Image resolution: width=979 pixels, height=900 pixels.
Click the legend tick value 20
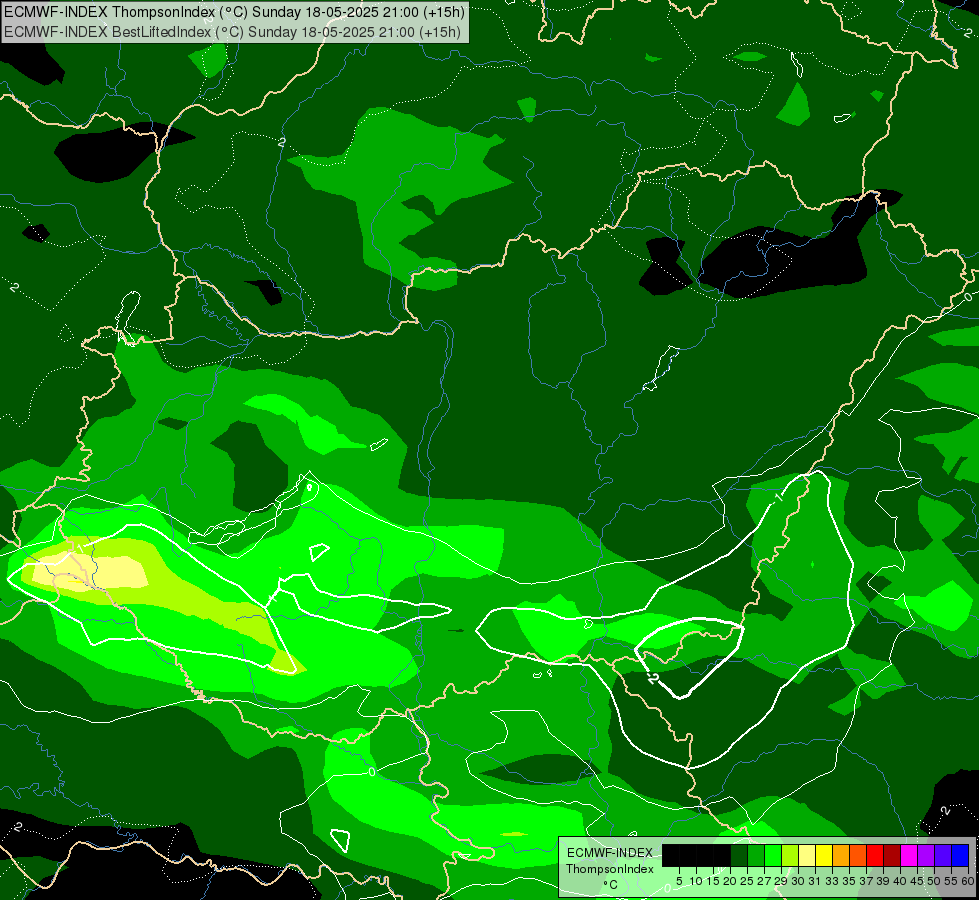(x=730, y=881)
